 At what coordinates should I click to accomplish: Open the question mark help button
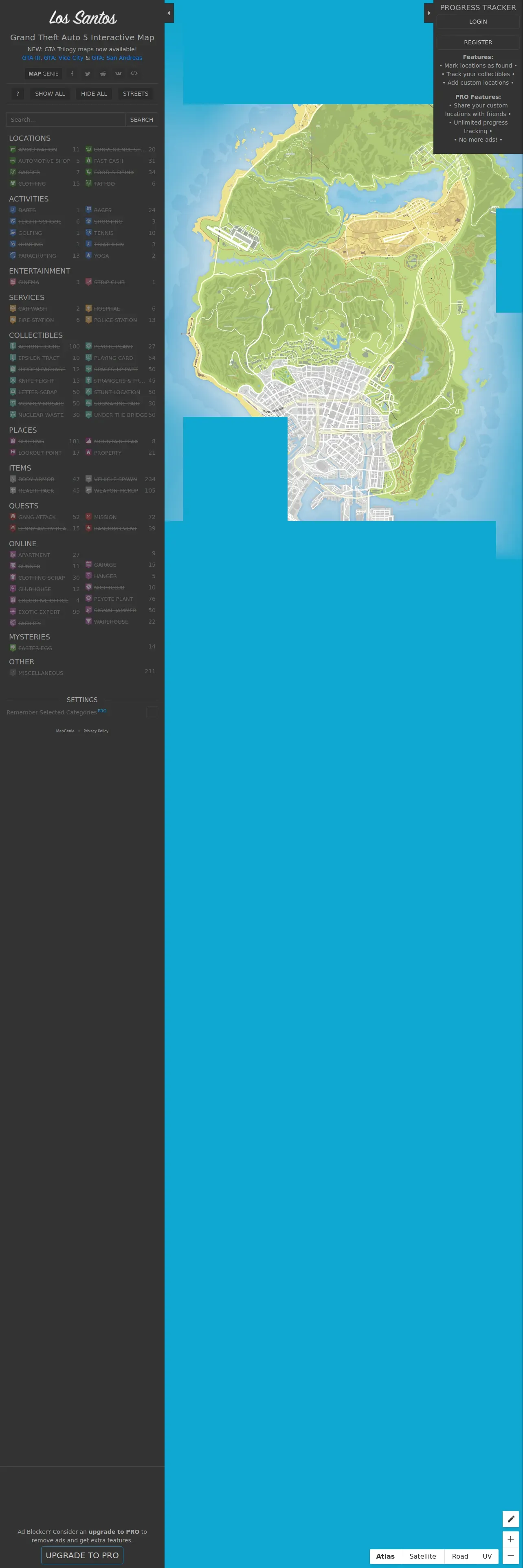[18, 94]
